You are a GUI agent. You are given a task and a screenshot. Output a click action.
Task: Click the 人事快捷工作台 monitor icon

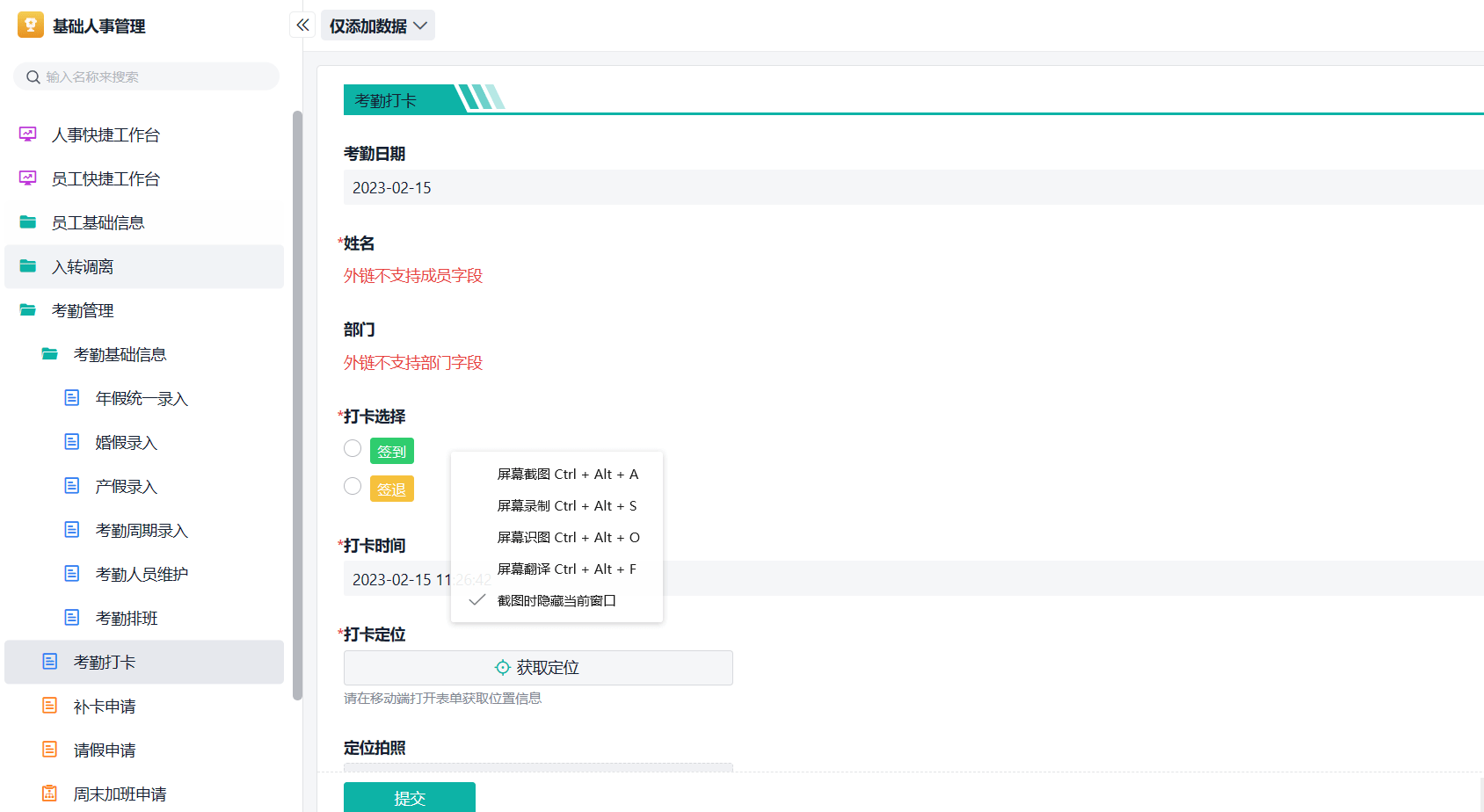tap(28, 134)
